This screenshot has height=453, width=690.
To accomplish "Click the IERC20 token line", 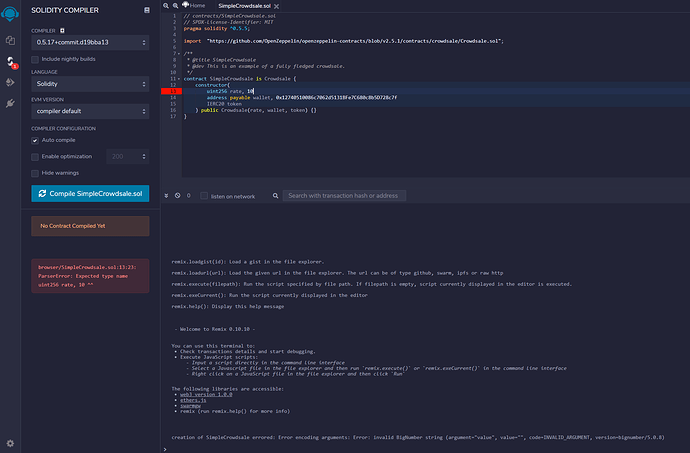I will point(224,104).
